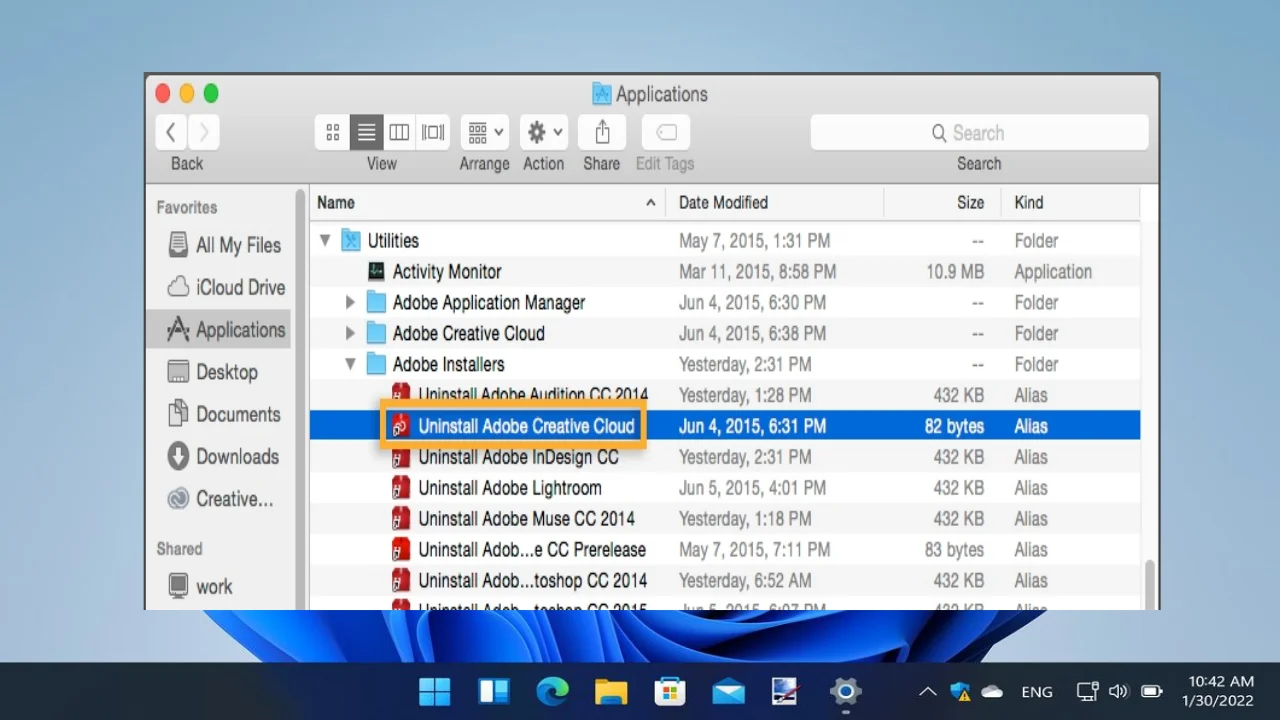Click the ENG language indicator
The width and height of the screenshot is (1280, 720).
point(1037,691)
